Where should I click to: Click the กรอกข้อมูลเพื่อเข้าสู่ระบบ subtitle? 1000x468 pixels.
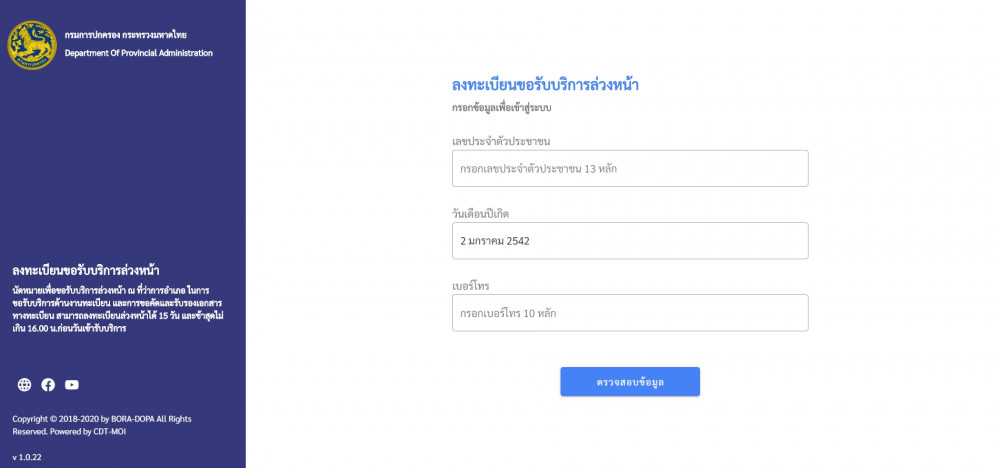tap(501, 108)
